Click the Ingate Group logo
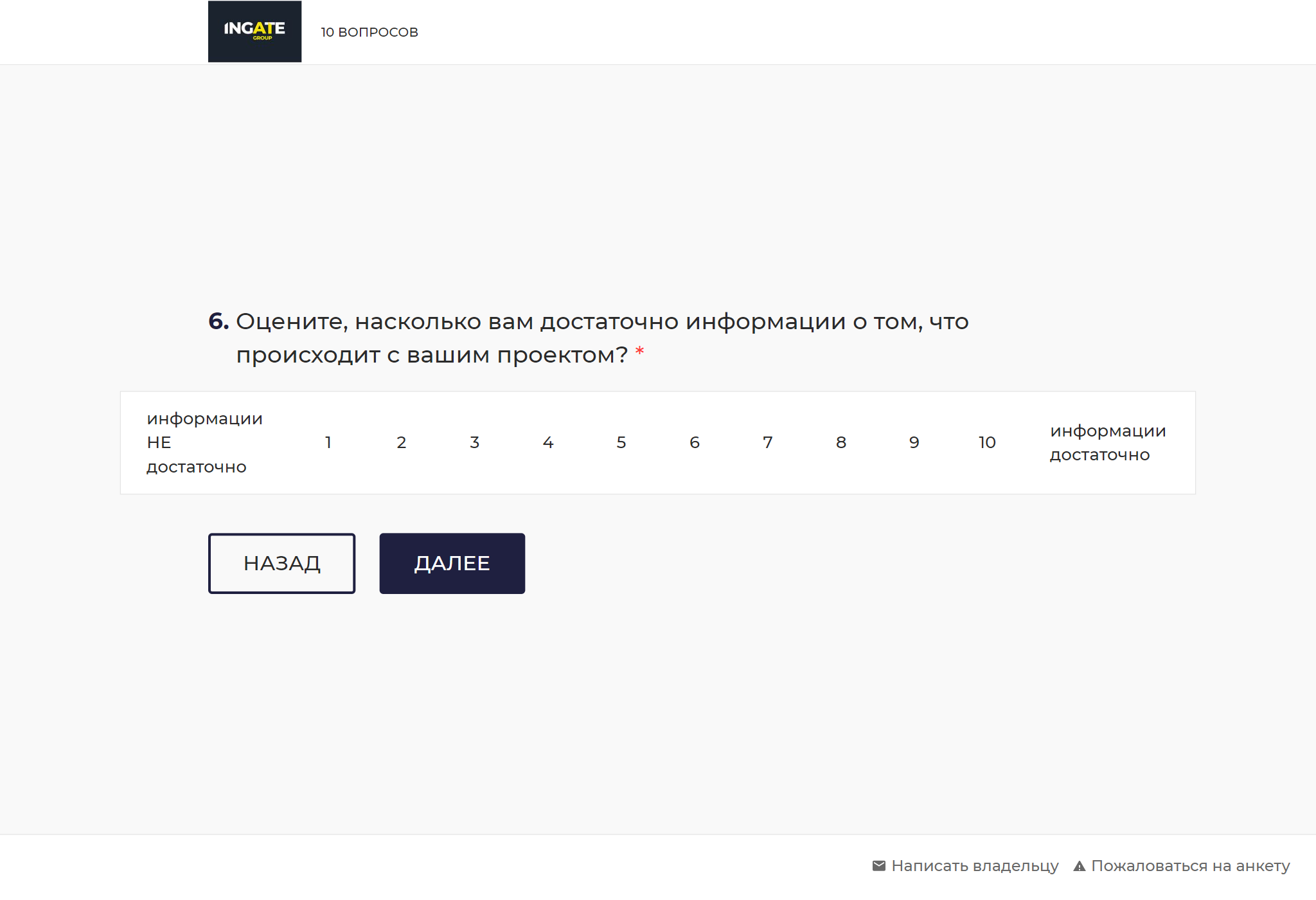This screenshot has height=900, width=1316. click(254, 31)
